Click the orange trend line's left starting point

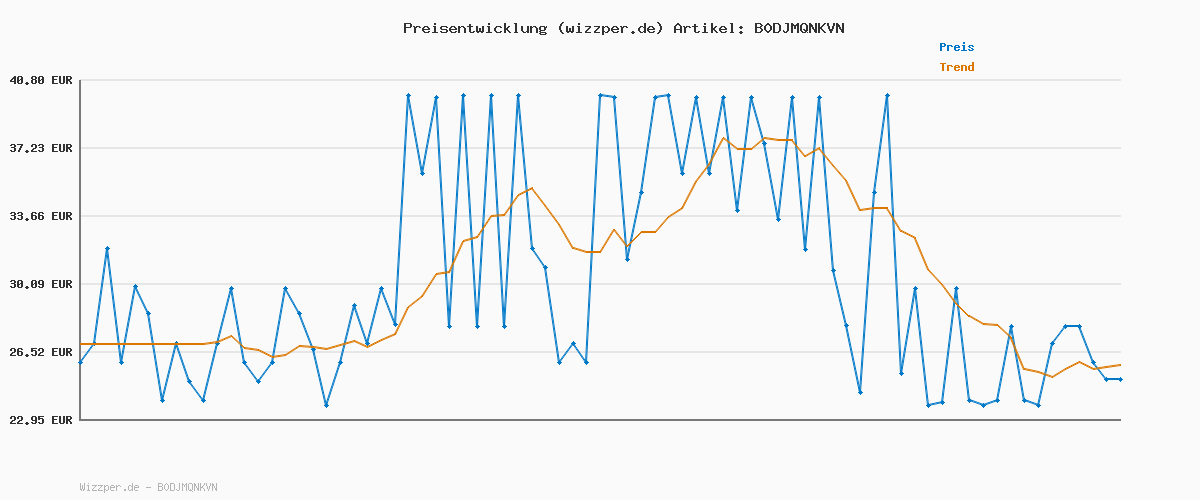pyautogui.click(x=80, y=344)
